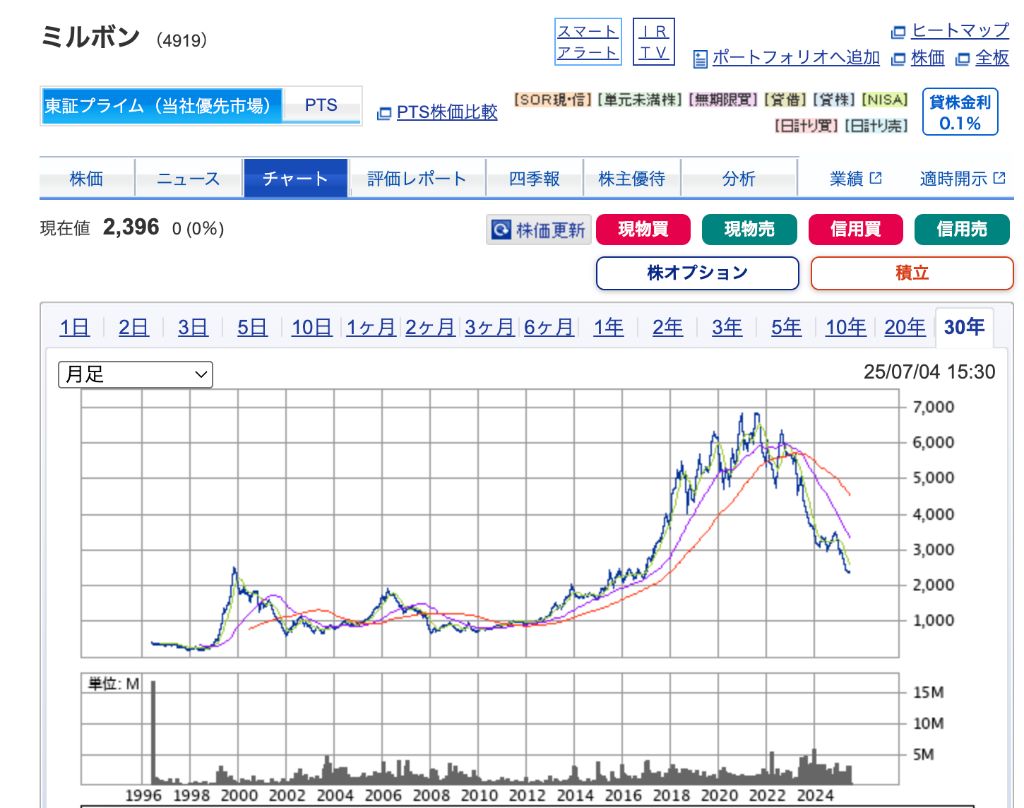1024x808 pixels.
Task: Open the 評価レポート tab
Action: click(417, 178)
